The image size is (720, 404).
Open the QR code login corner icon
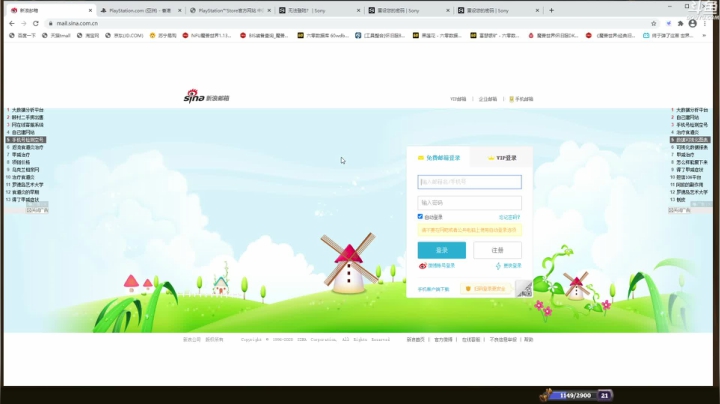coord(524,289)
